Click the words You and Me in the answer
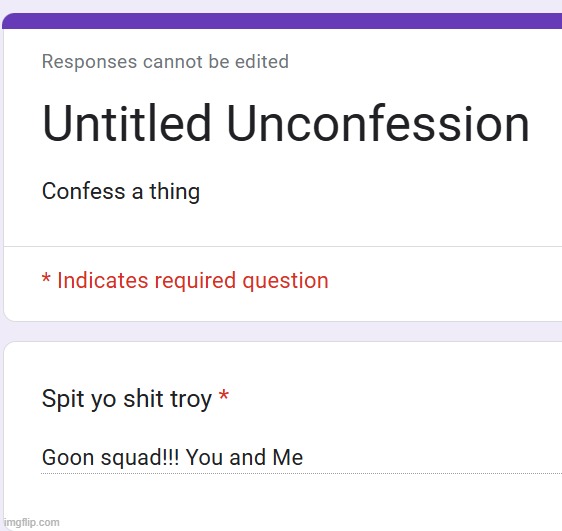The height and width of the screenshot is (531, 562). click(244, 458)
